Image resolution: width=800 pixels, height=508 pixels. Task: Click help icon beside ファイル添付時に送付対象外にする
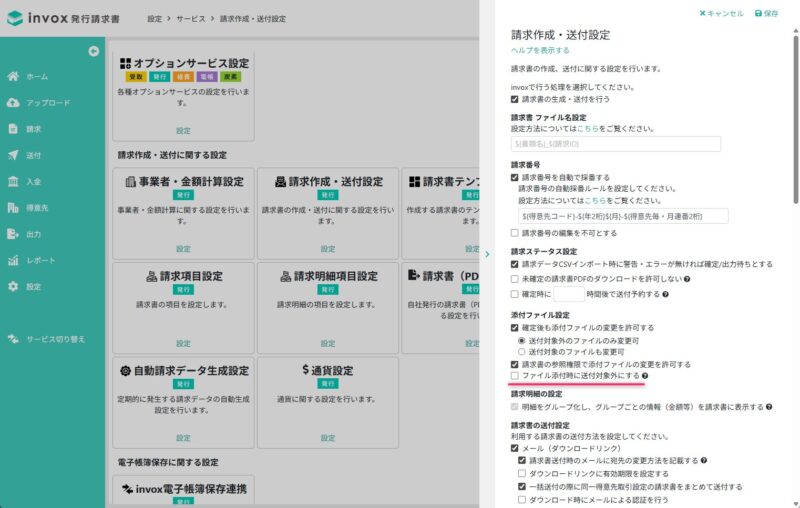pyautogui.click(x=645, y=376)
